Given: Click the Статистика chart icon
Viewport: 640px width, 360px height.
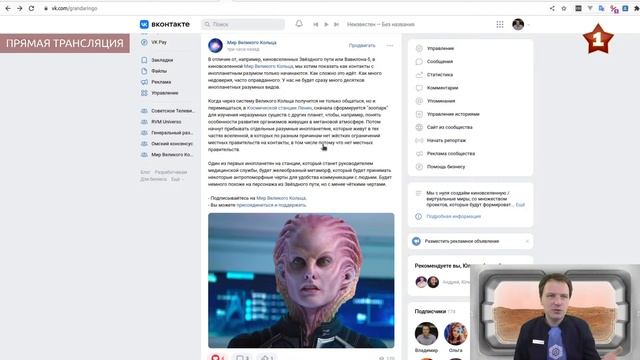Looking at the screenshot, I should coord(419,75).
